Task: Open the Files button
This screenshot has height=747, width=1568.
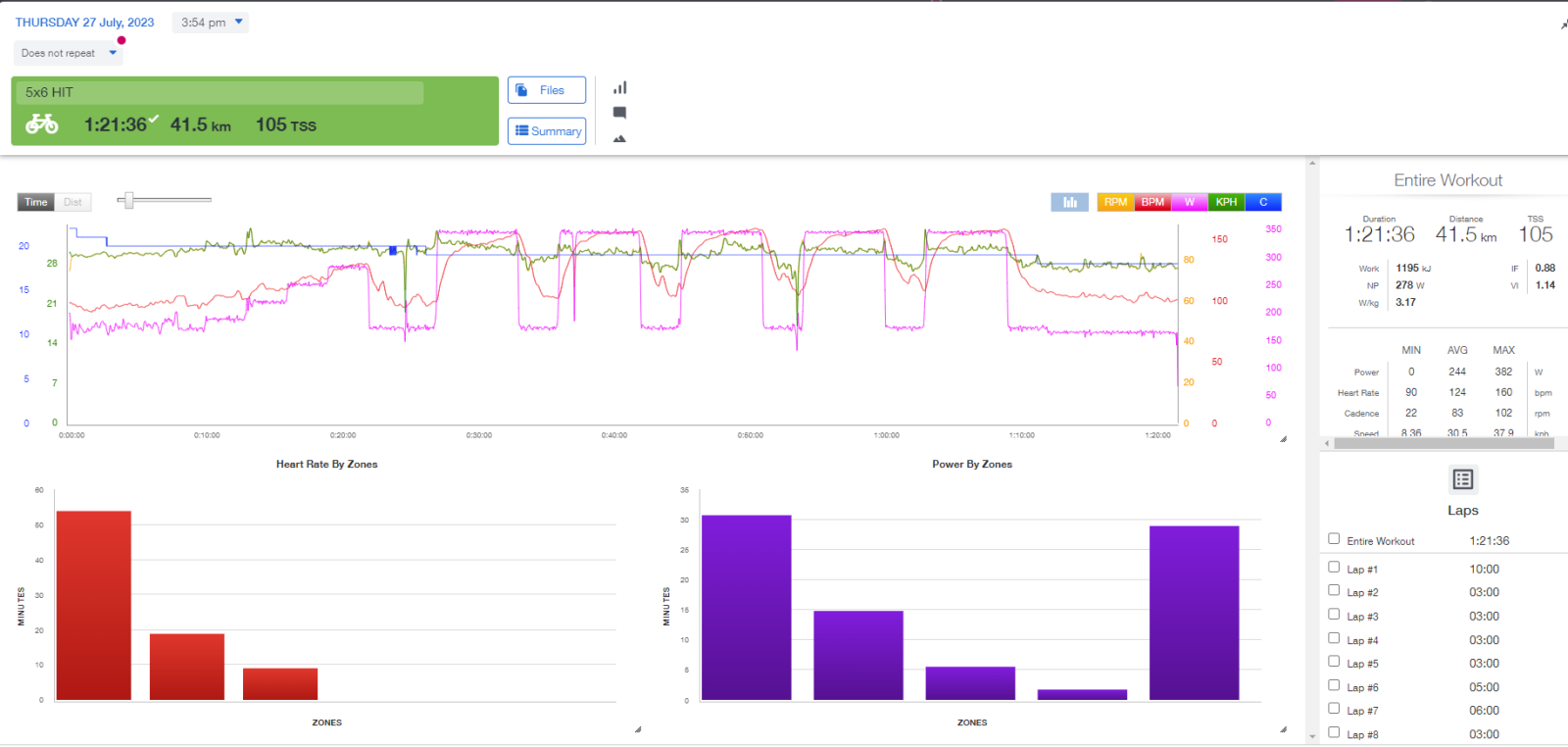Action: click(547, 90)
